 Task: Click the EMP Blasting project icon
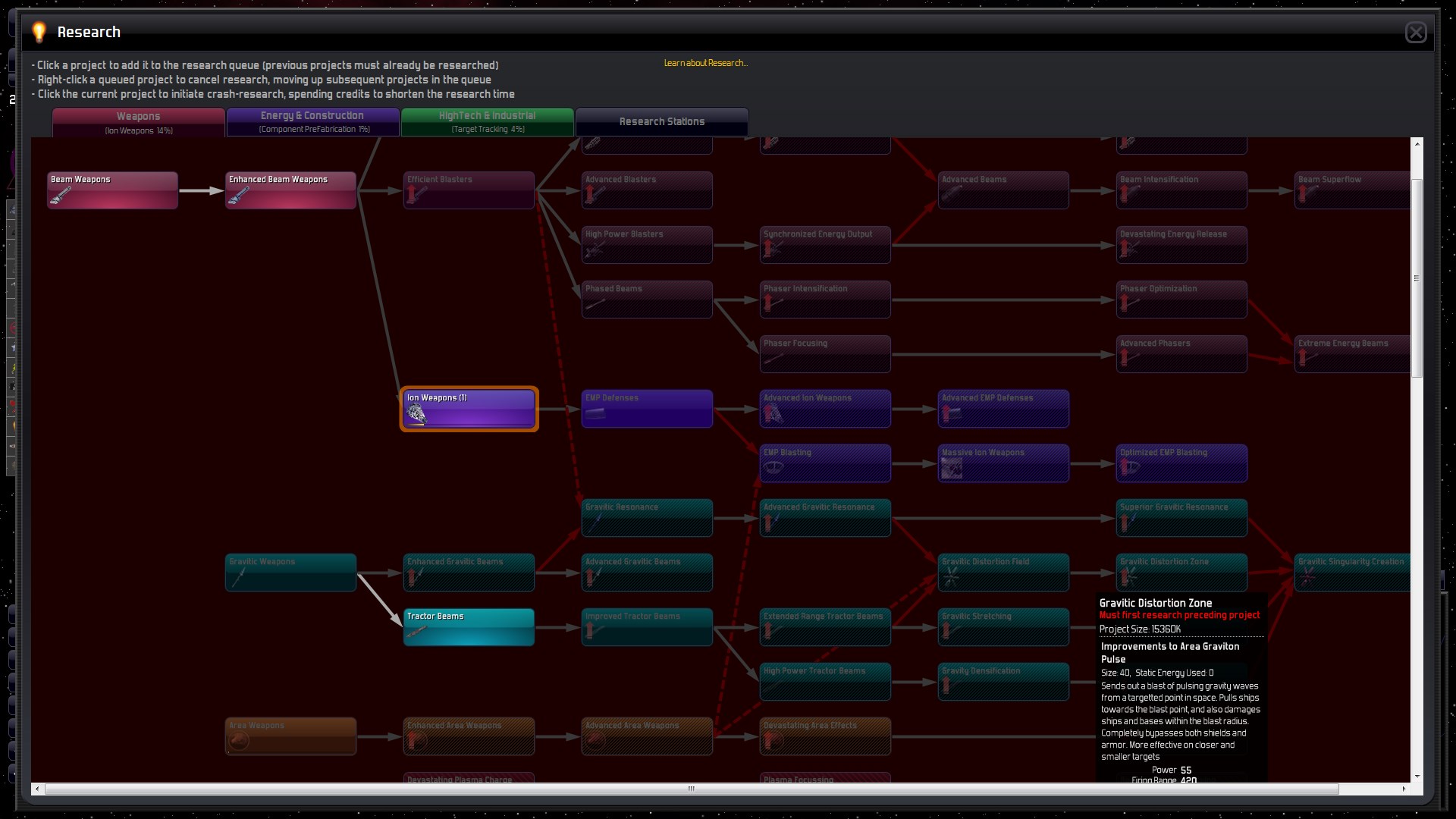773,468
